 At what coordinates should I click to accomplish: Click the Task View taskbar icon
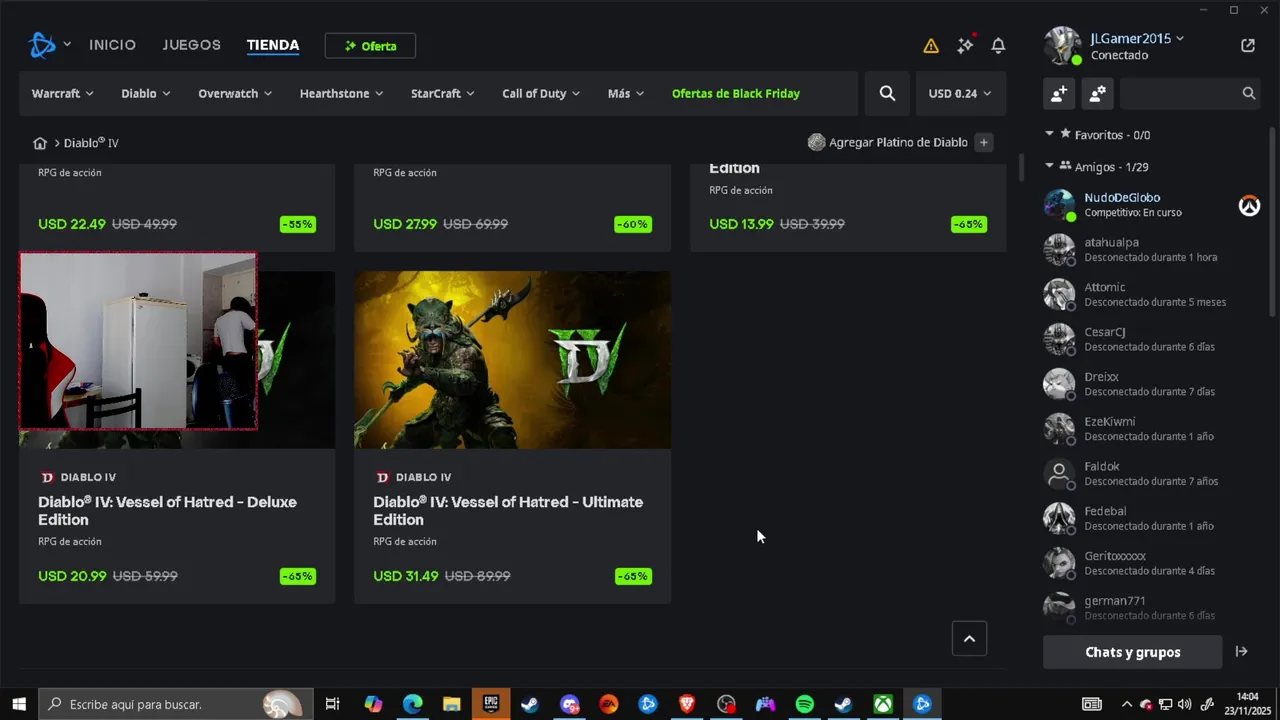(x=333, y=704)
